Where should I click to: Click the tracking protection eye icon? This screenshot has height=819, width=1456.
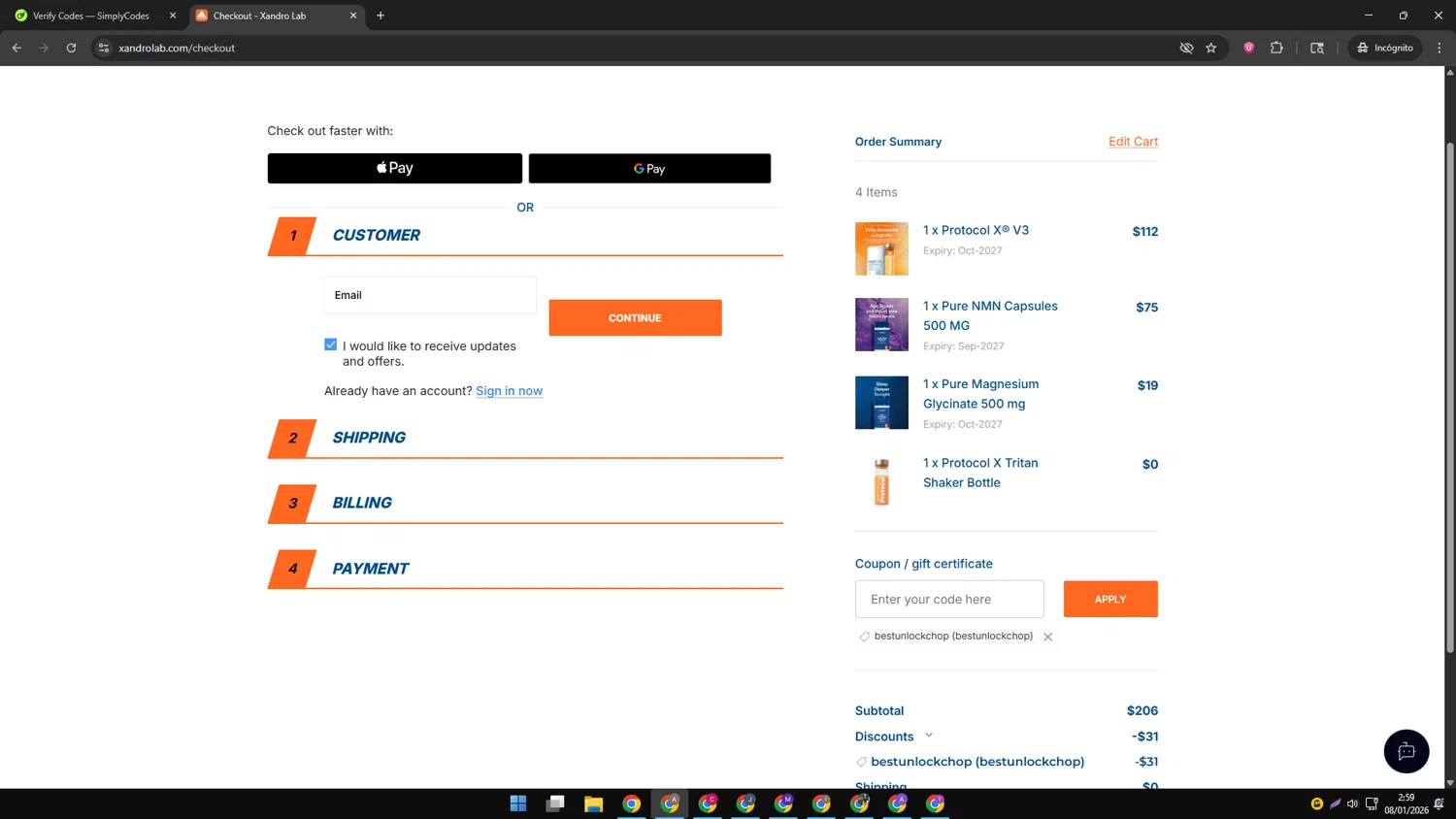(1186, 48)
